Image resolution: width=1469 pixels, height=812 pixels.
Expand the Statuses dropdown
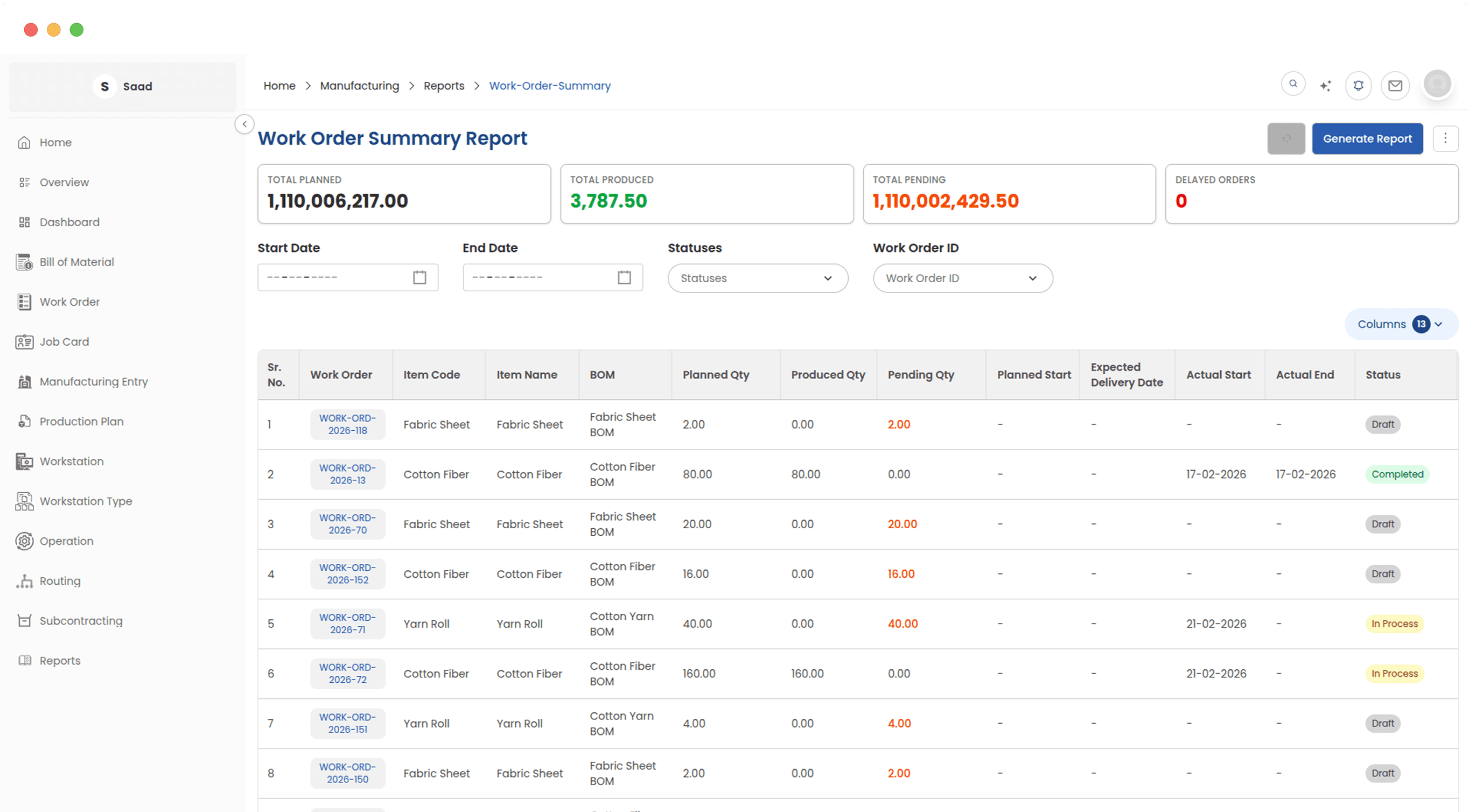click(x=757, y=278)
